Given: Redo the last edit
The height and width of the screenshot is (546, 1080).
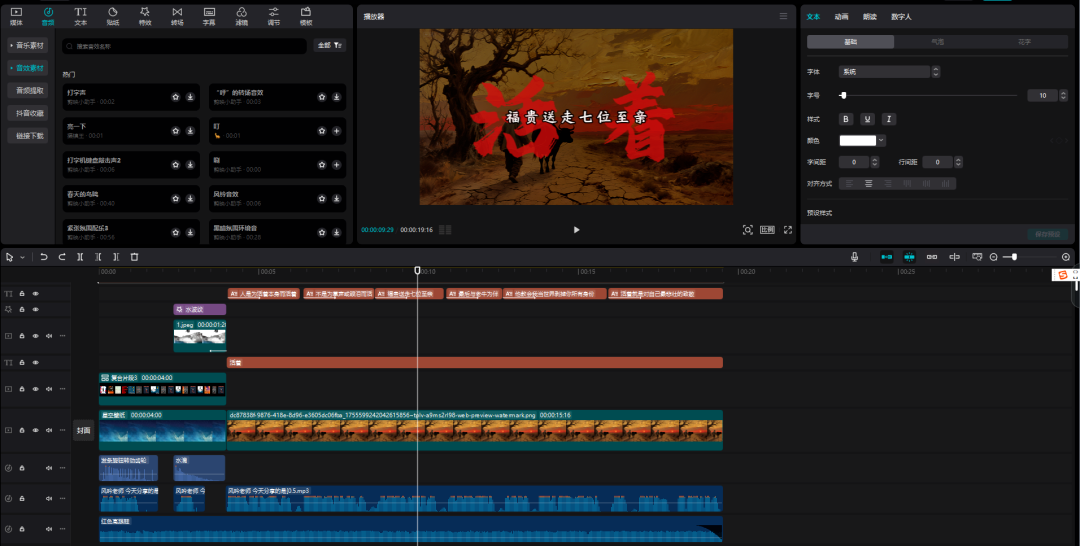Looking at the screenshot, I should coord(62,257).
